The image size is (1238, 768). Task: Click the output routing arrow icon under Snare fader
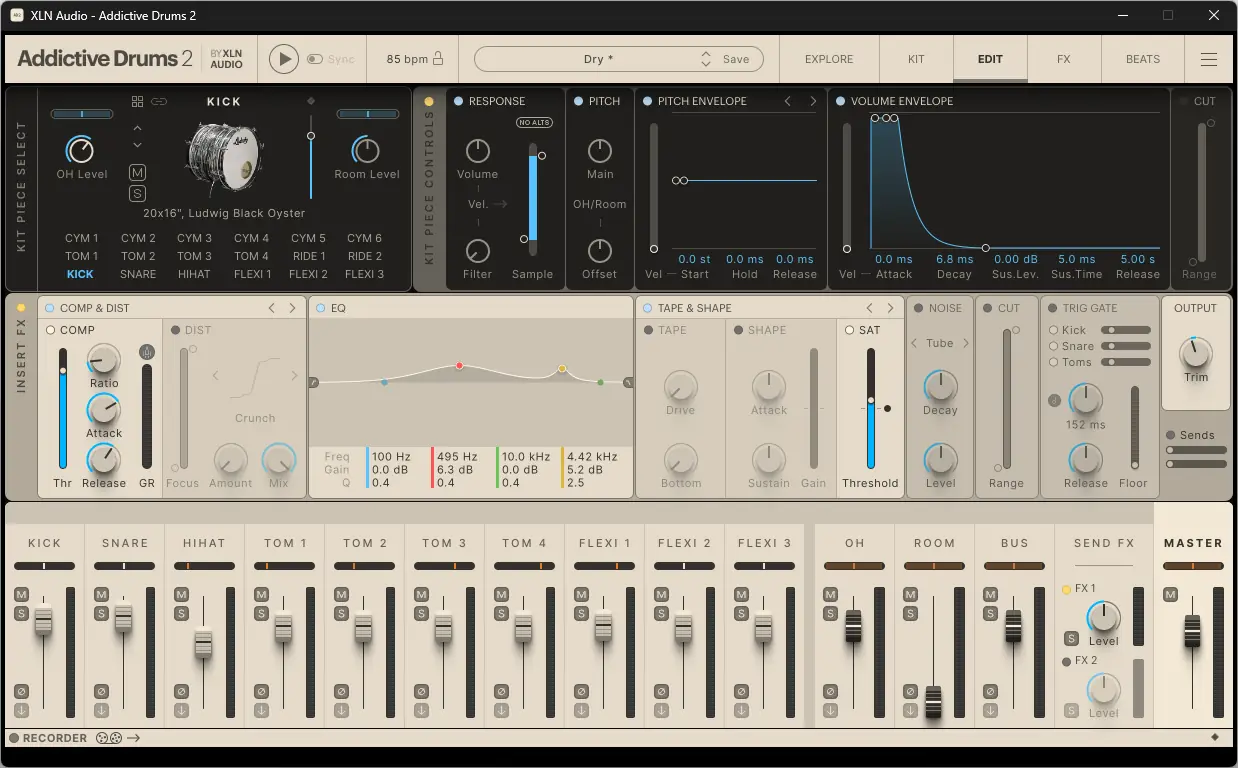click(101, 710)
